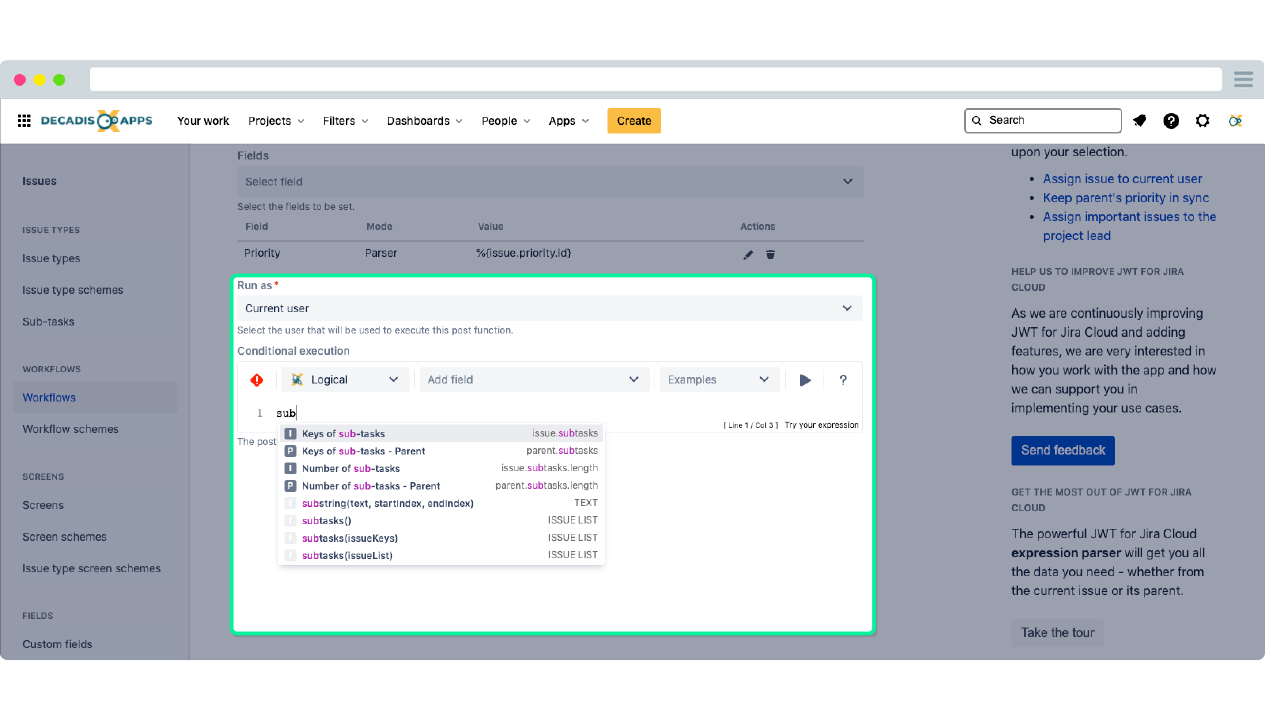The image size is (1265, 720).
Task: Click the Search input field
Action: pos(1043,120)
